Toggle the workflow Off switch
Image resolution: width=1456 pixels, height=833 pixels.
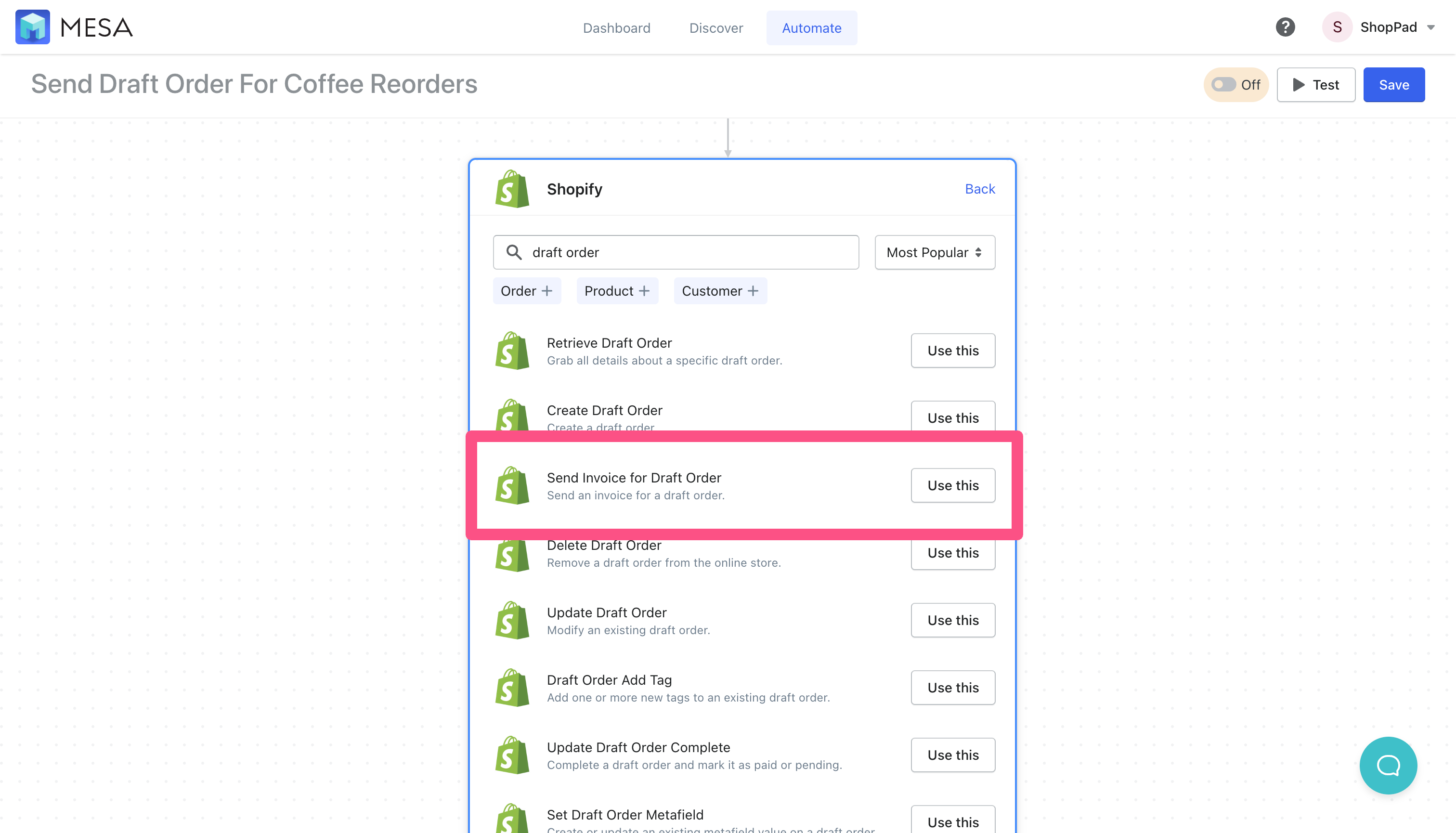1236,85
